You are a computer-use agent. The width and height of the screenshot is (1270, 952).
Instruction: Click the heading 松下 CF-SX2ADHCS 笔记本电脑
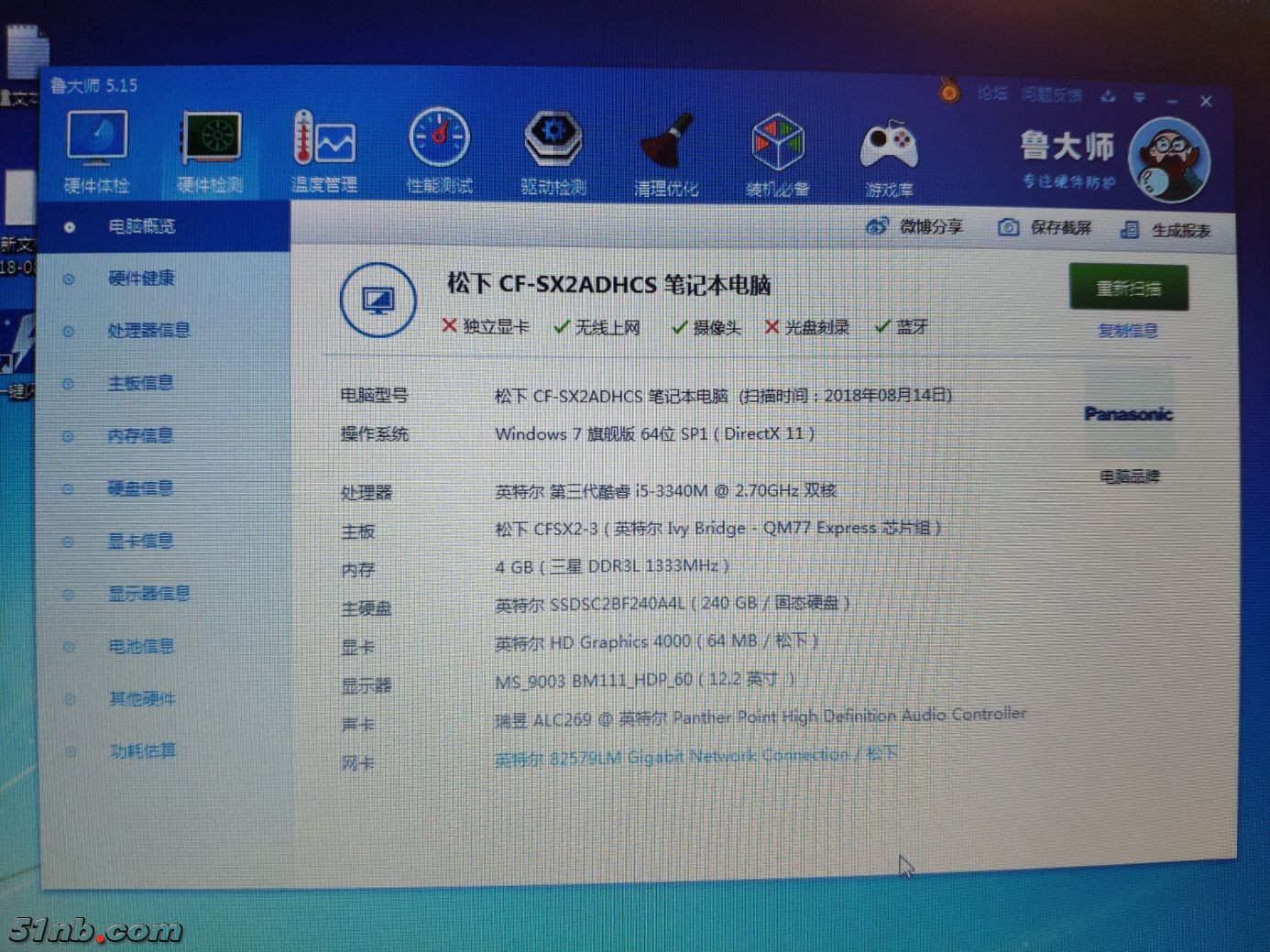[x=608, y=284]
